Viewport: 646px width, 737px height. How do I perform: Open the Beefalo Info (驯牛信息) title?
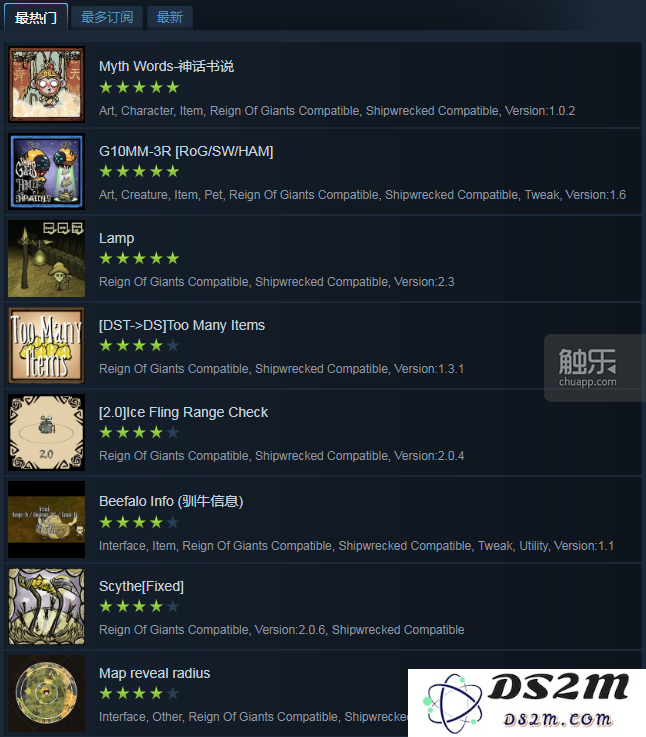click(171, 501)
